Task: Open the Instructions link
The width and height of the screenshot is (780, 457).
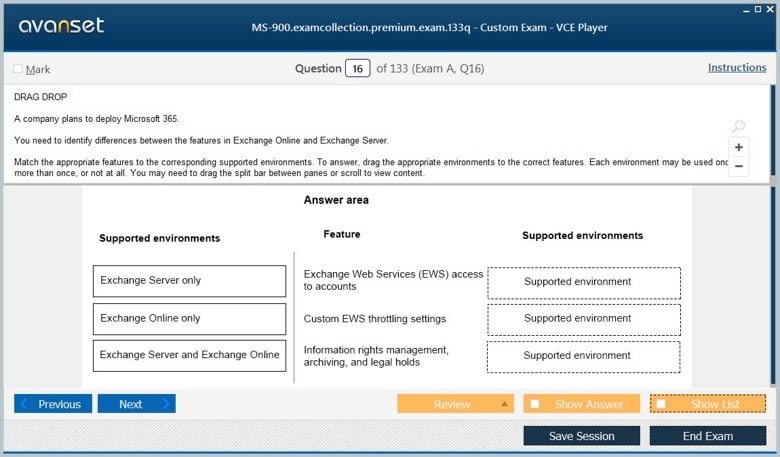Action: [x=737, y=68]
